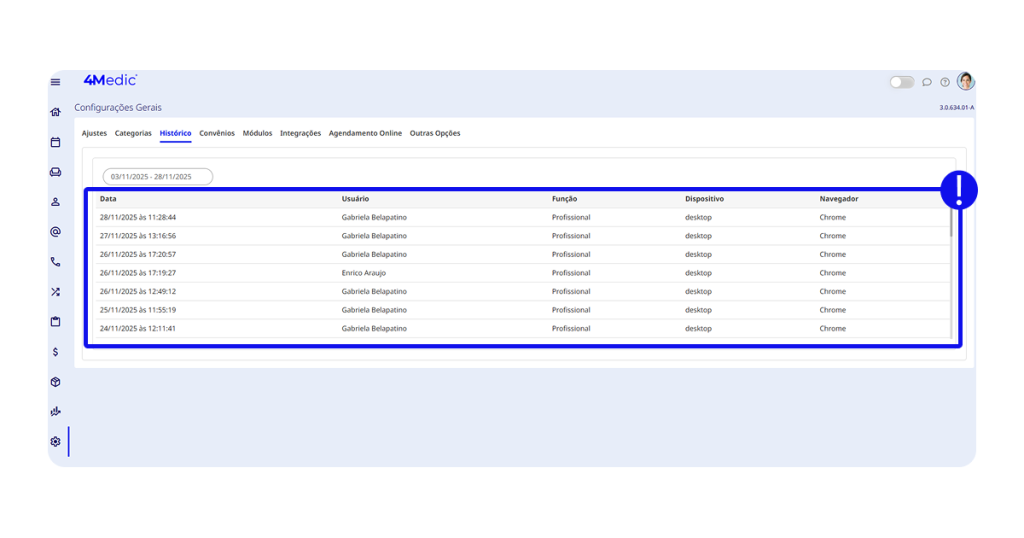This screenshot has width=1024, height=538.
Task: Open the box package sidebar icon
Action: click(x=55, y=382)
